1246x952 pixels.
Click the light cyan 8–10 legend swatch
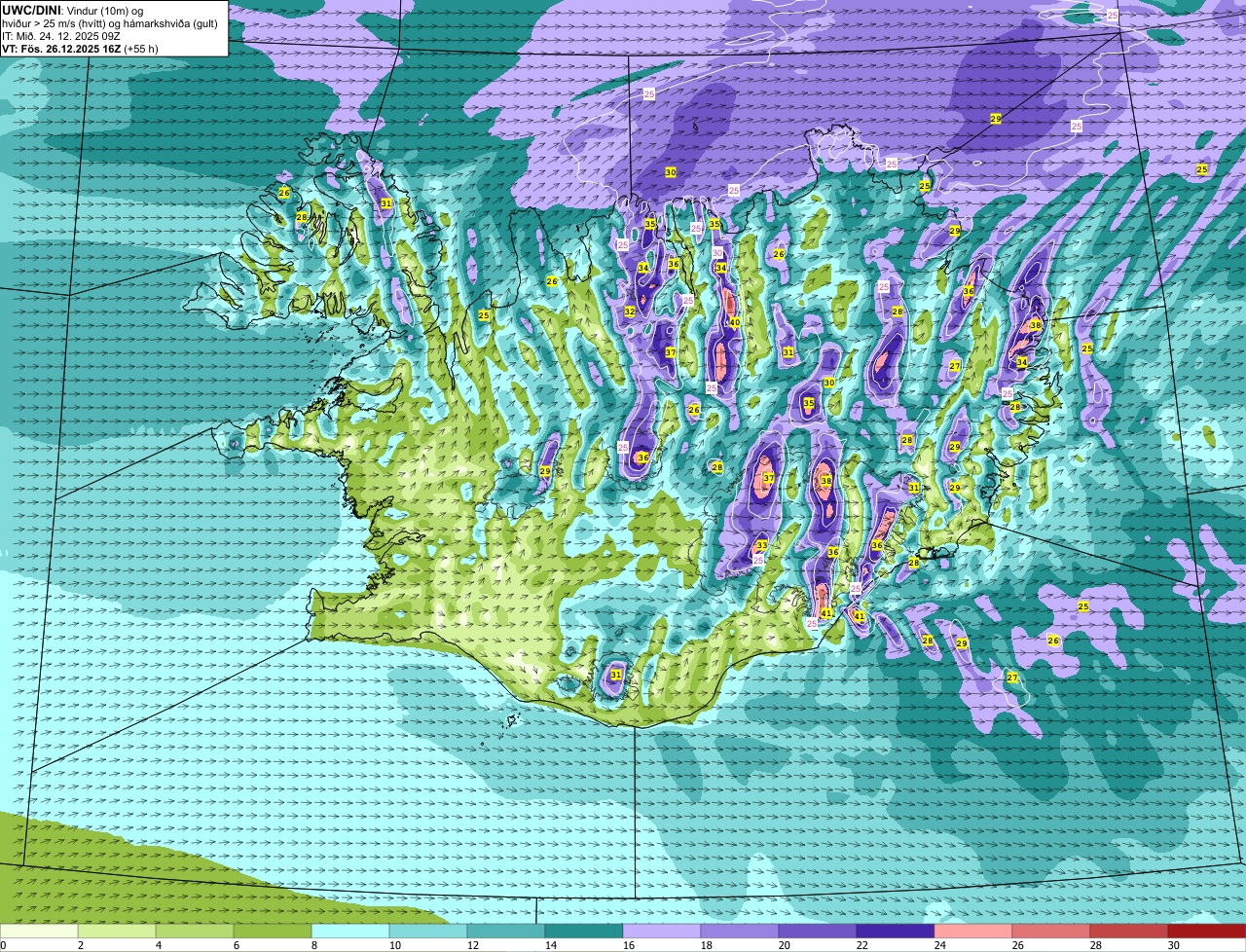tap(350, 931)
